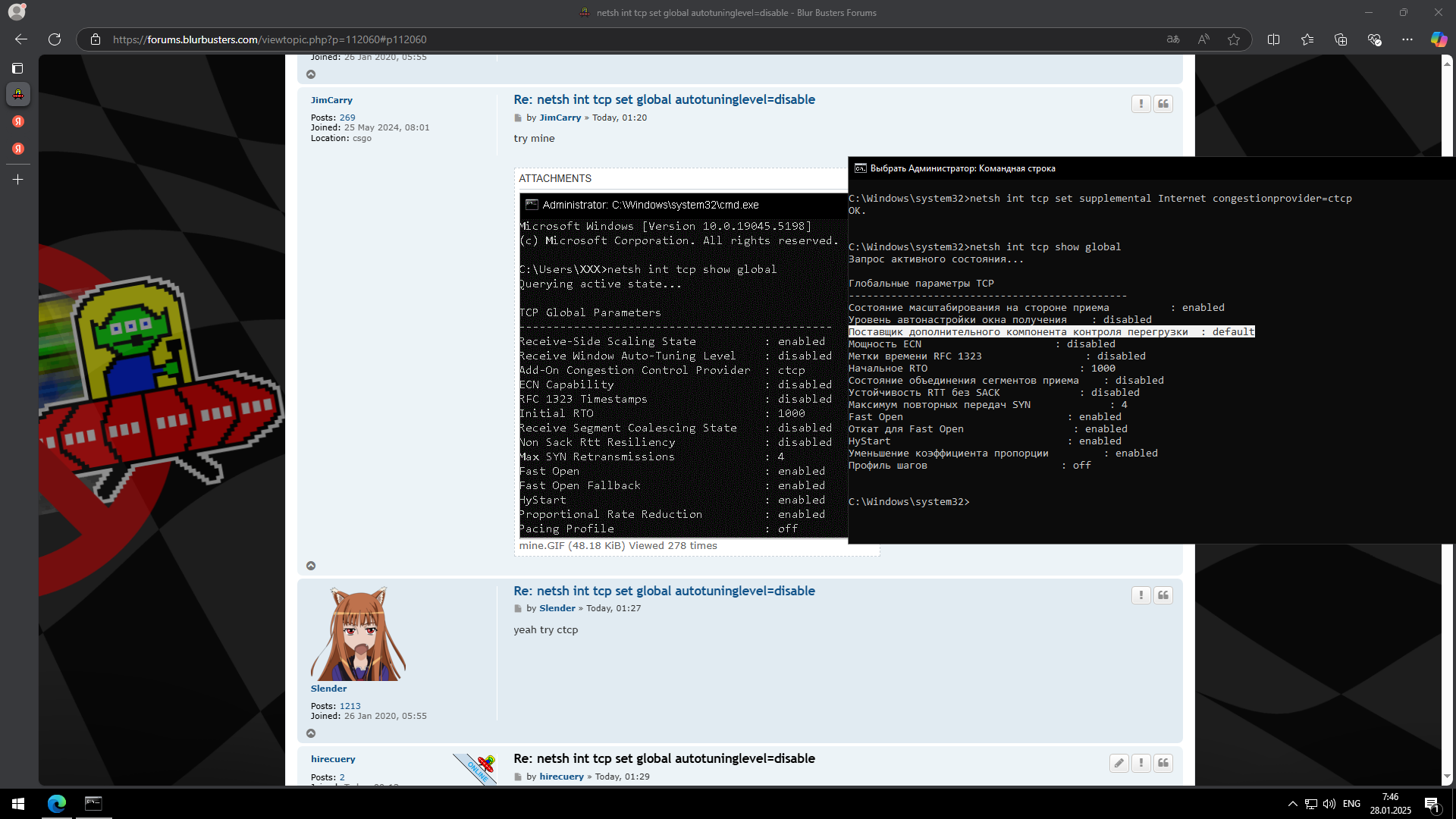Open Edge tab actions menu icon
This screenshot has width=1456, height=819.
[17, 68]
